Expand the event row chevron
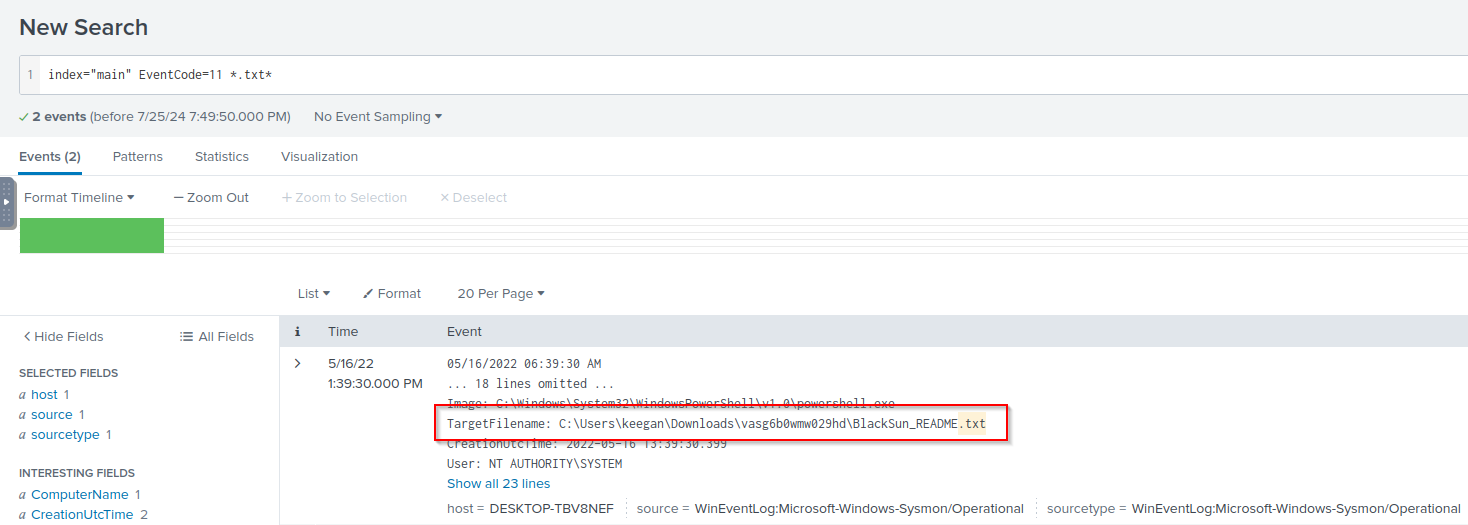 pyautogui.click(x=297, y=363)
